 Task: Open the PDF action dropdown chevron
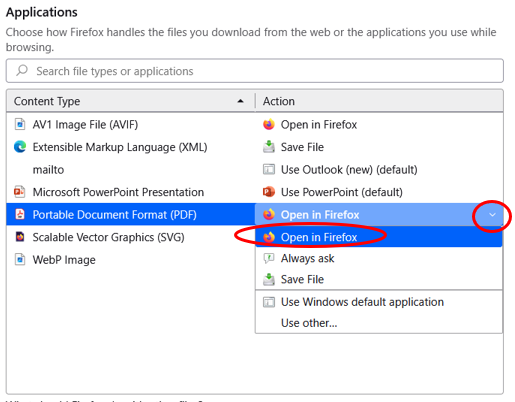[x=492, y=215]
